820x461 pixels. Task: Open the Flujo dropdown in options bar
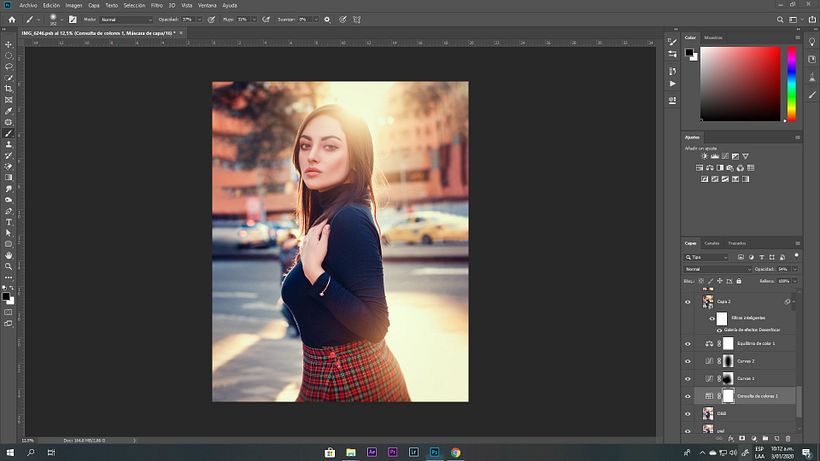point(254,19)
